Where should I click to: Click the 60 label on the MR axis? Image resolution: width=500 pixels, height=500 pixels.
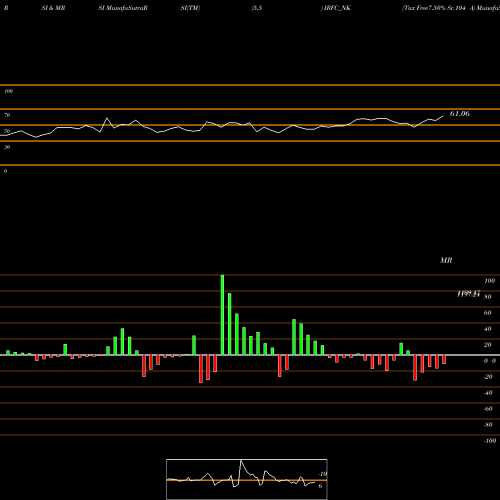coord(487,313)
